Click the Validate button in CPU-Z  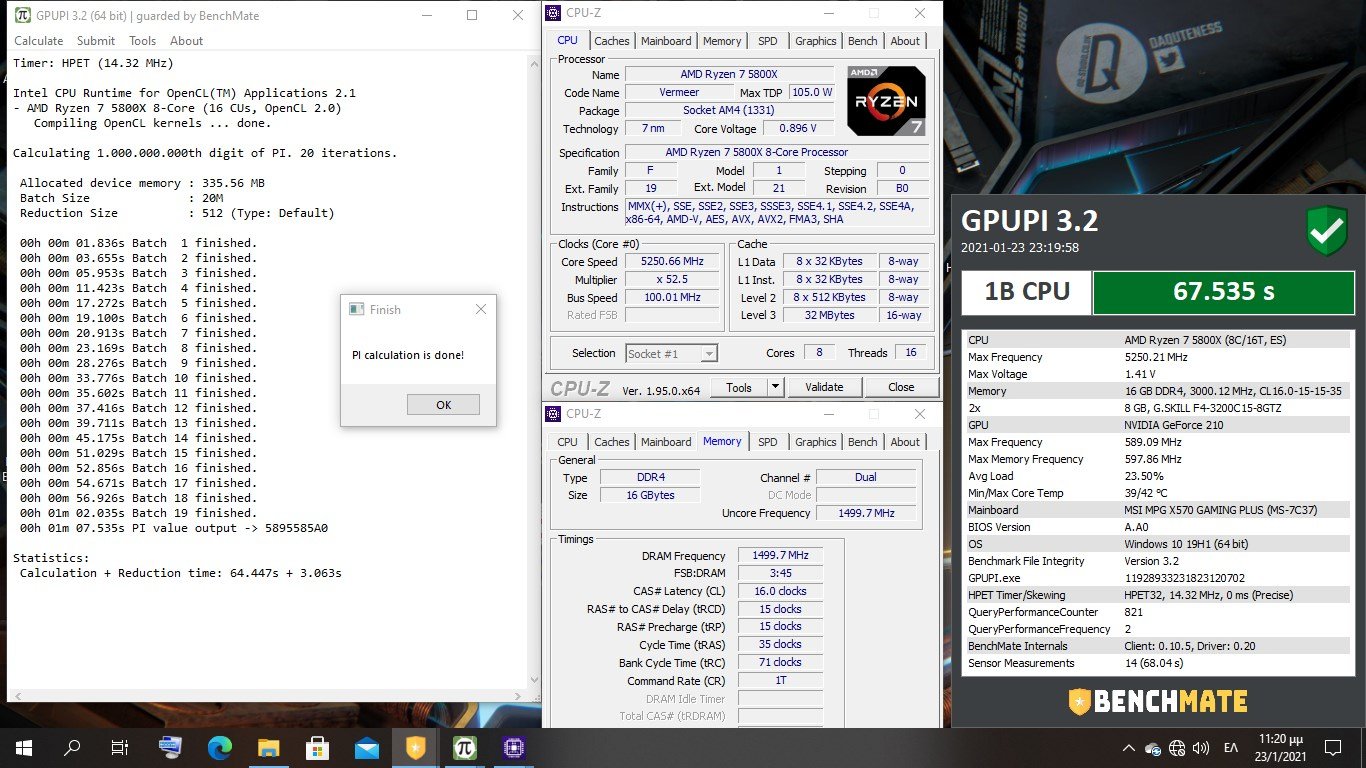824,387
